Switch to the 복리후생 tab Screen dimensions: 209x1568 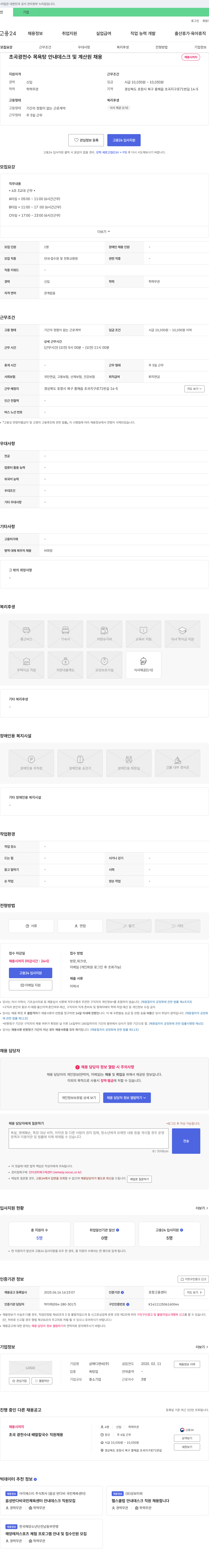coord(123,47)
